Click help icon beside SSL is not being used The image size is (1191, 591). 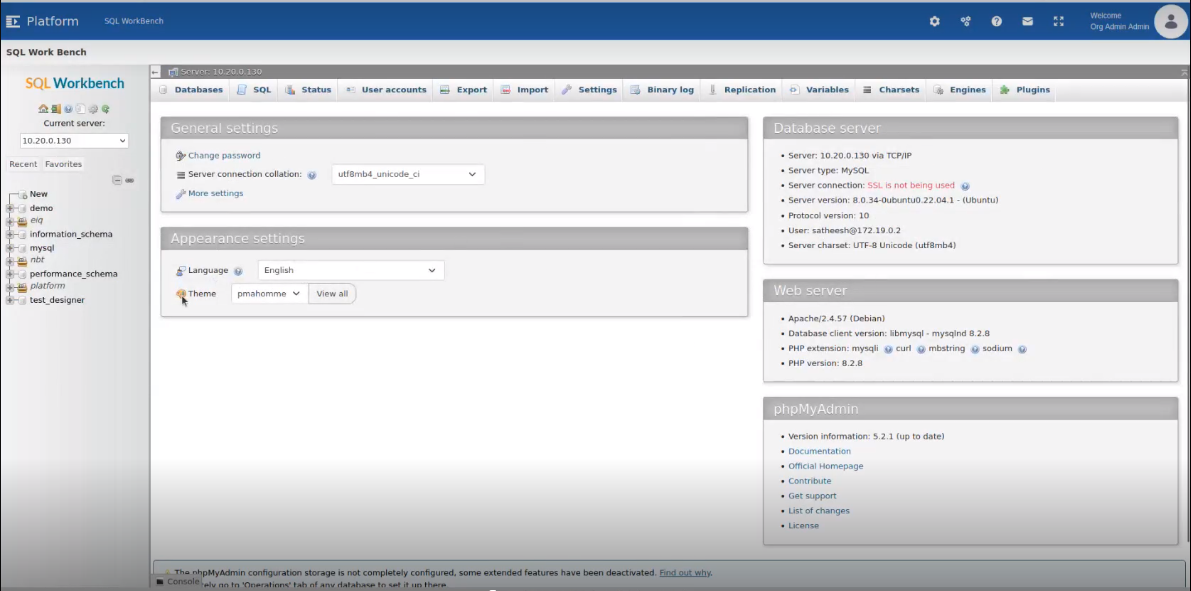coord(965,185)
